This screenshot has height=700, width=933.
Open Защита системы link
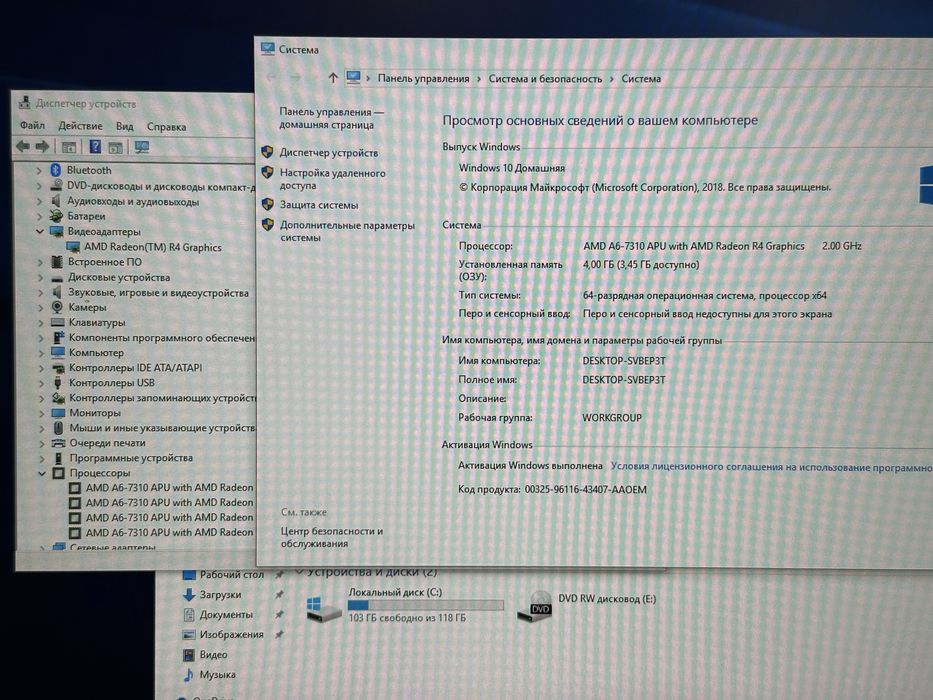(x=319, y=205)
